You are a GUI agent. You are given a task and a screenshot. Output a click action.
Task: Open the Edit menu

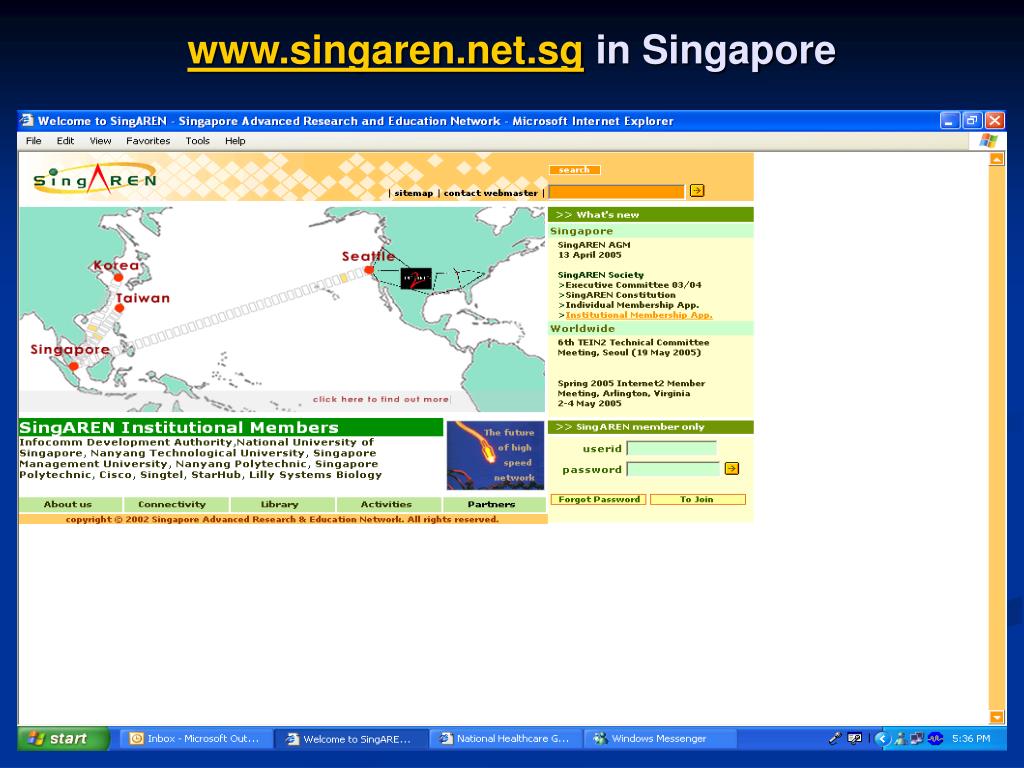65,140
